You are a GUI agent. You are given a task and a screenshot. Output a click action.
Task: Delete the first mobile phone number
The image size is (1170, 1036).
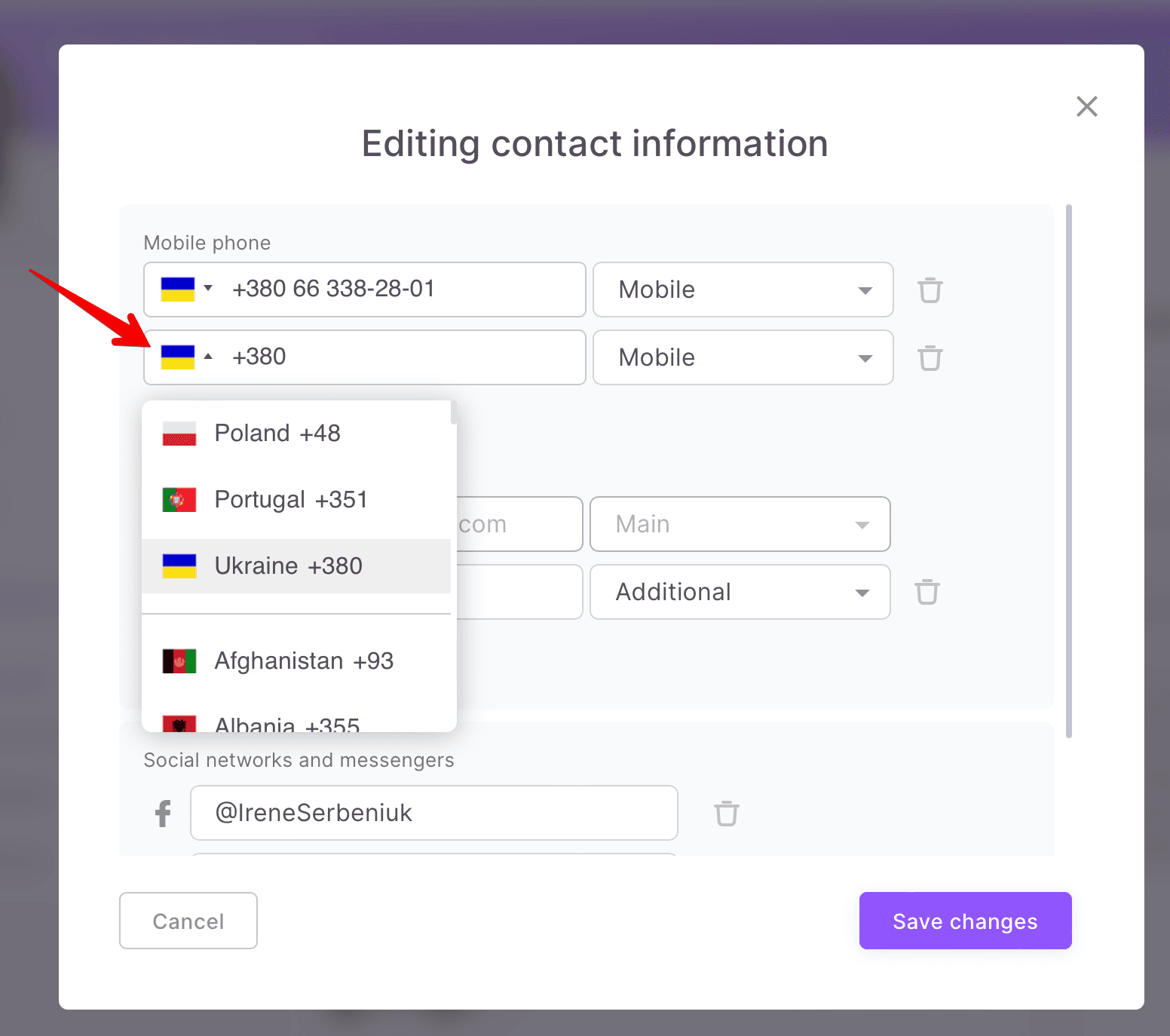(x=930, y=290)
